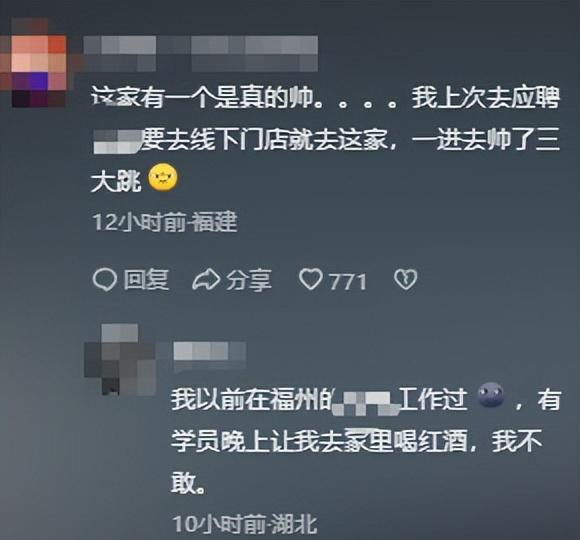The image size is (580, 540).
Task: Click the 12小时前·福建 timestamp
Action: (165, 222)
